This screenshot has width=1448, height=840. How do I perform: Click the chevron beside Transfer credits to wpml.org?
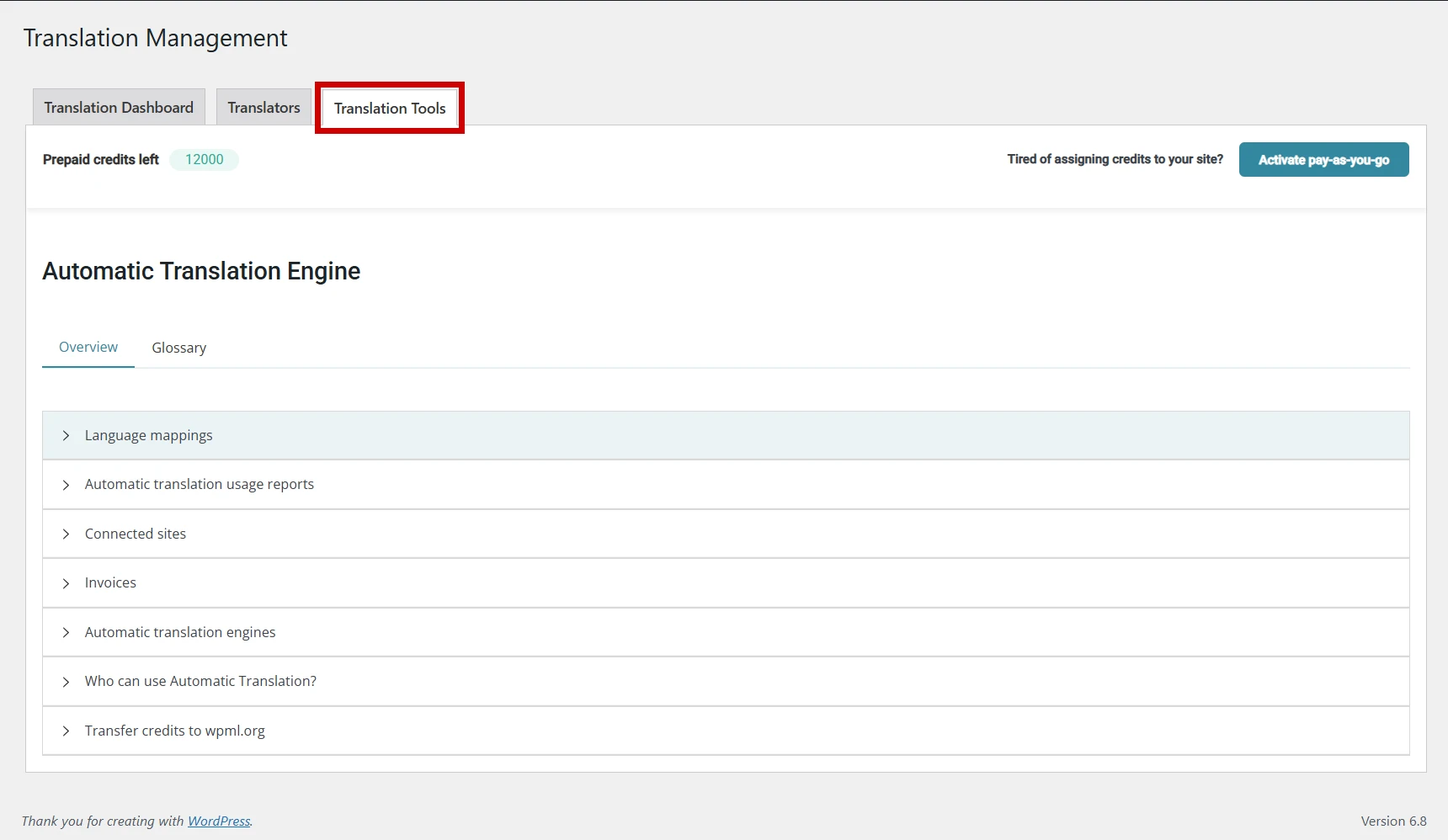coord(67,731)
